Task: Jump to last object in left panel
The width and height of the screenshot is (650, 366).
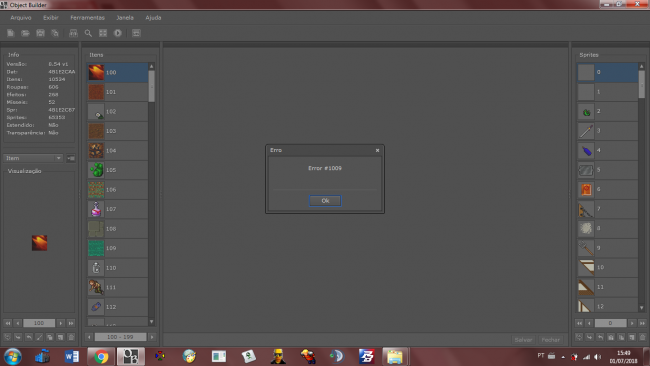Action: click(71, 323)
